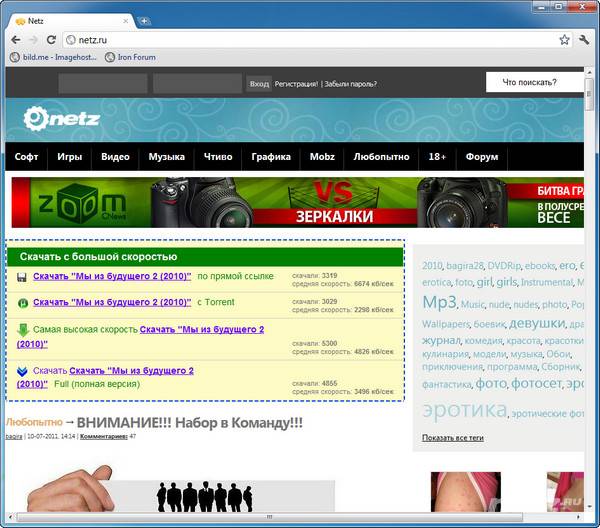Click the netz.ru address bar
Screen dimensions: 600x528
tap(300, 40)
